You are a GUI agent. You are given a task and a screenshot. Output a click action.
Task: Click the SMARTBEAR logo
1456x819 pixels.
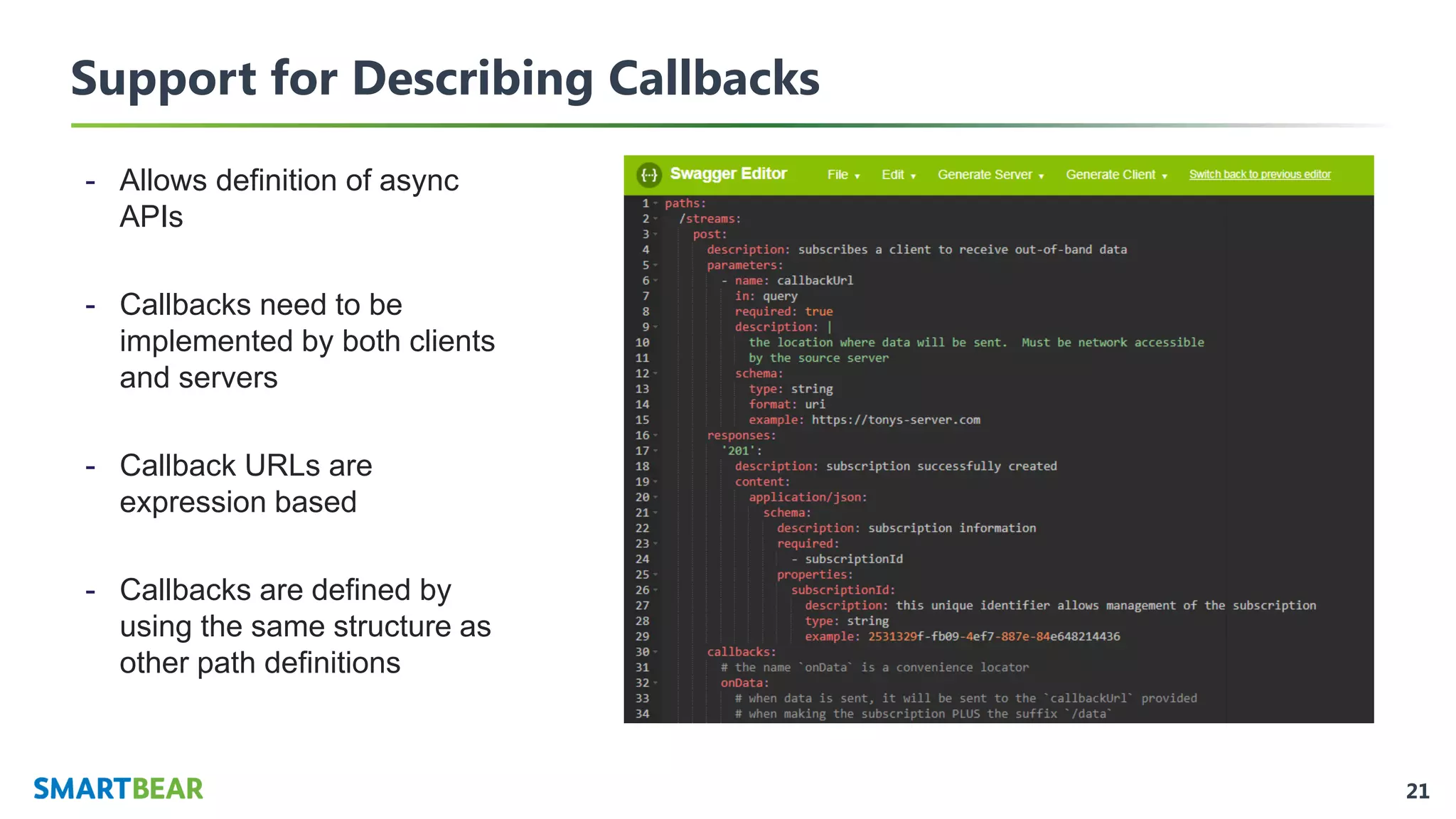point(118,789)
